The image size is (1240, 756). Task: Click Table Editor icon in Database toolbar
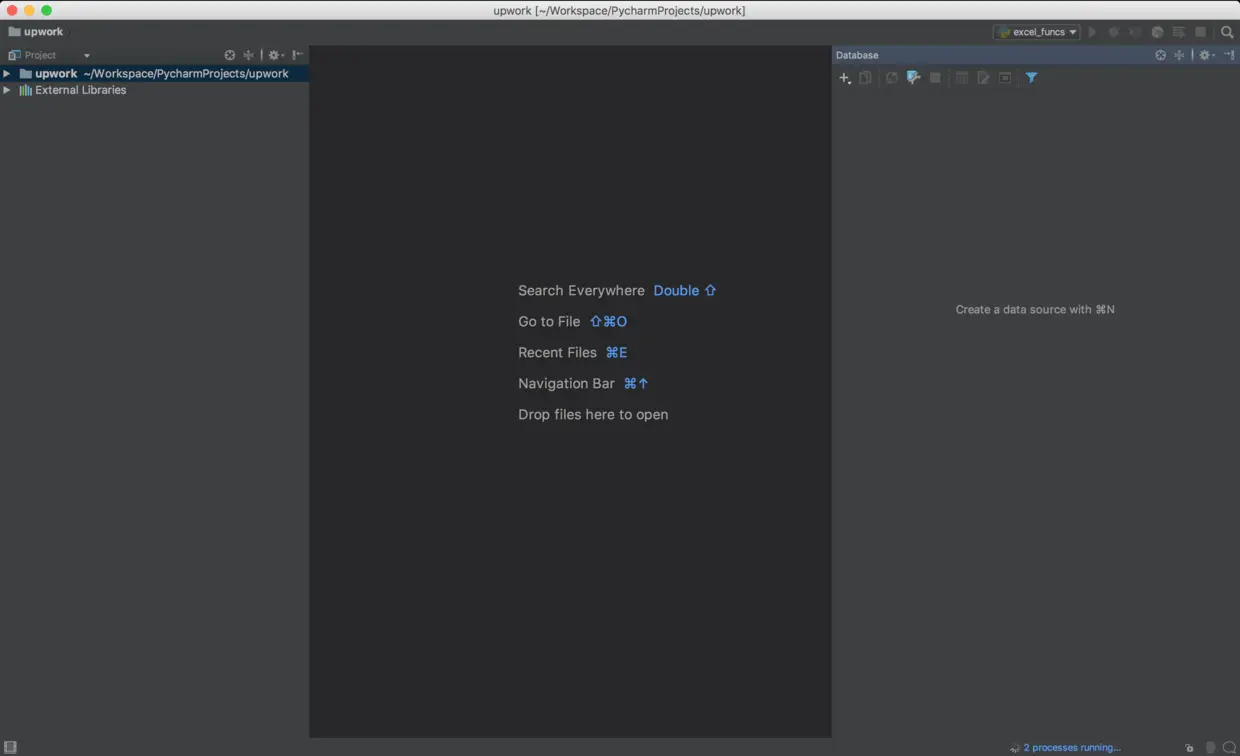click(x=962, y=78)
